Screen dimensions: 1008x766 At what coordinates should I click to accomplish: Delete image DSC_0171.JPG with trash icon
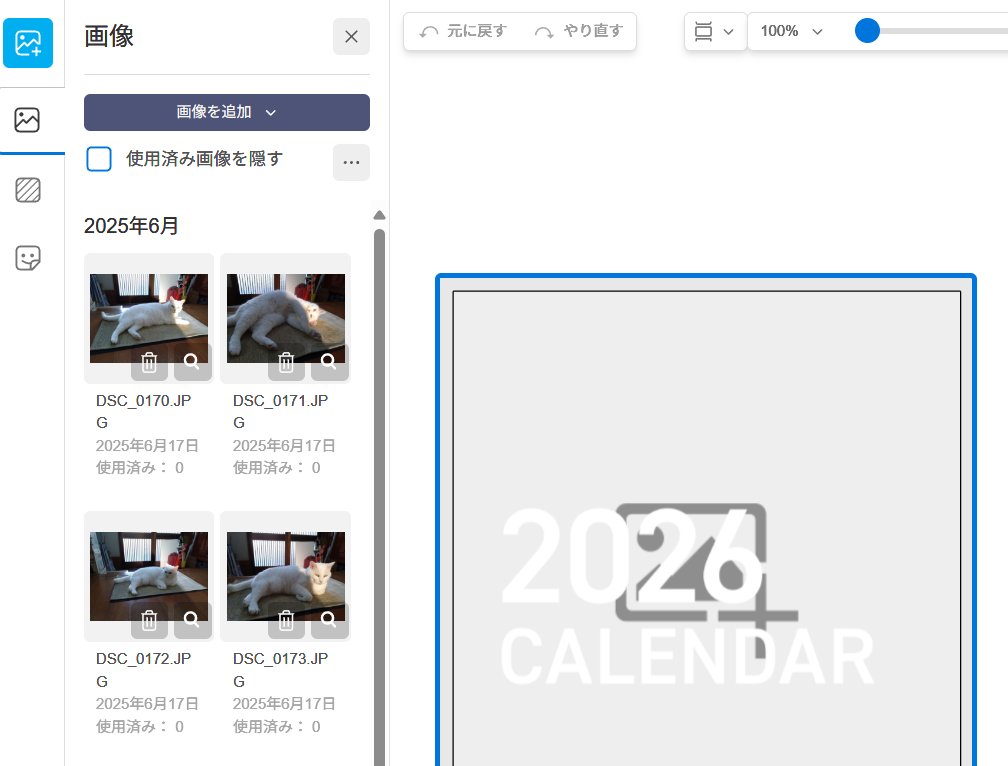286,362
